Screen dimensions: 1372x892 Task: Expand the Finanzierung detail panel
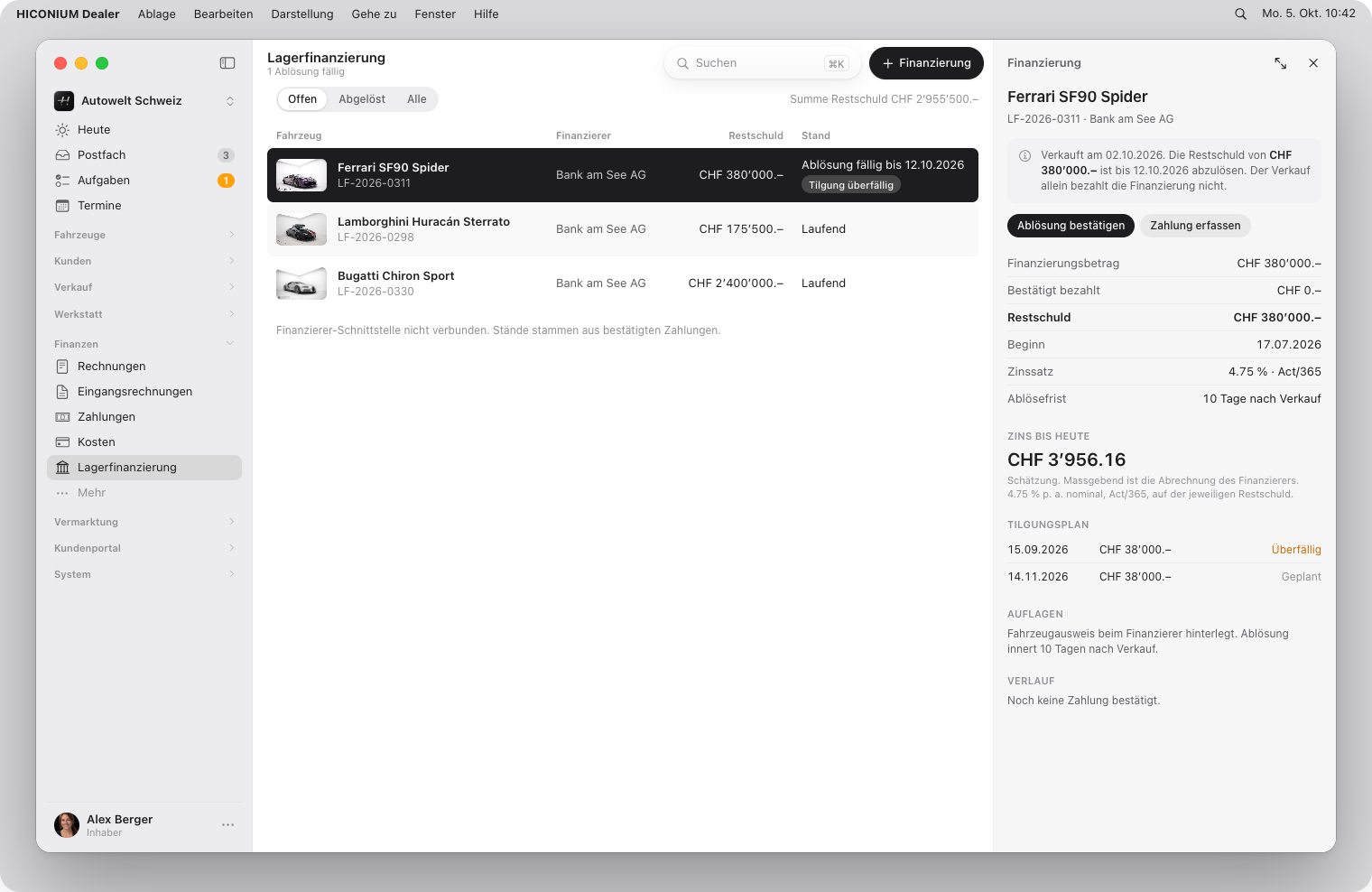click(1281, 63)
